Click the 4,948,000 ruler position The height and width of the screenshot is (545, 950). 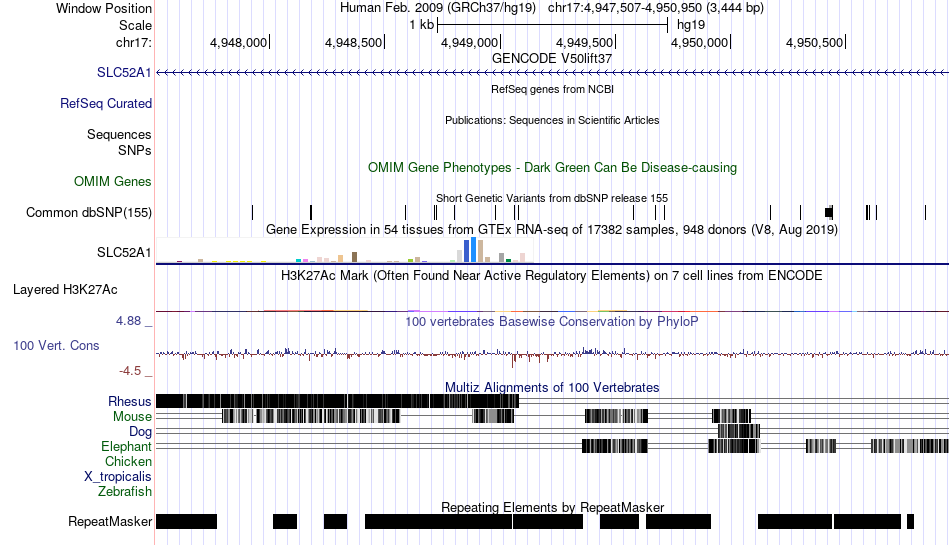(239, 42)
